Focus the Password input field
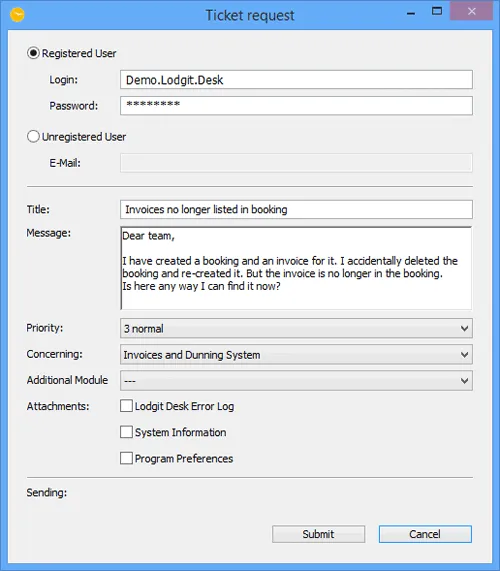 pos(296,106)
